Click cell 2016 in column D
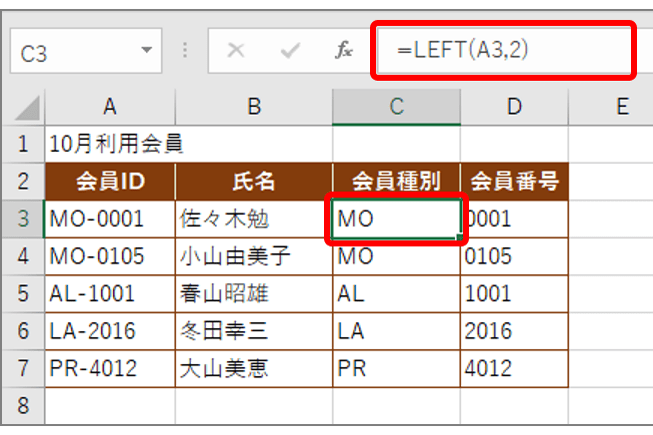Image resolution: width=653 pixels, height=435 pixels. click(x=514, y=331)
